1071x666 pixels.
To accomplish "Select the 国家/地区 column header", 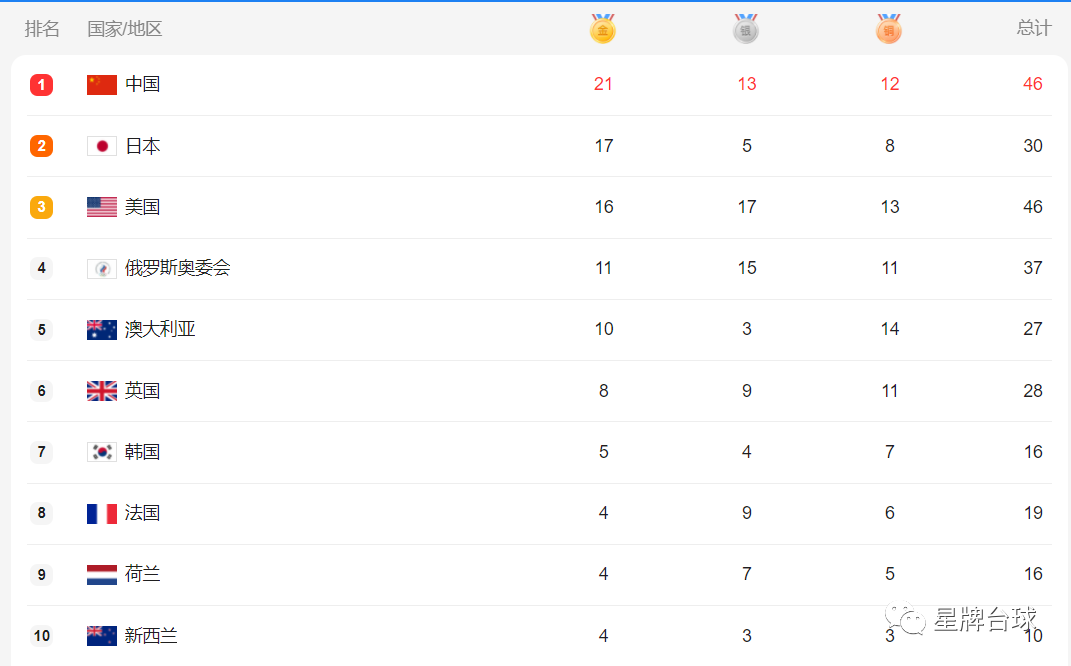I will [x=124, y=29].
